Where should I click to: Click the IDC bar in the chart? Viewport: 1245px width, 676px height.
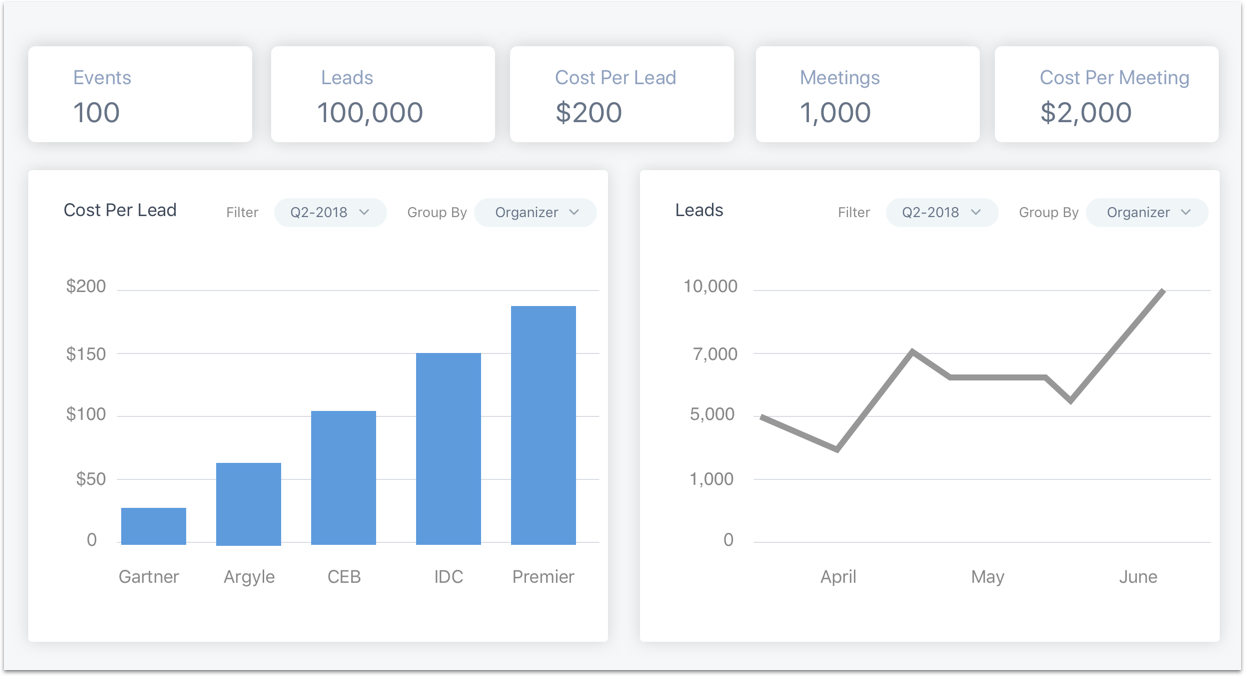(448, 449)
